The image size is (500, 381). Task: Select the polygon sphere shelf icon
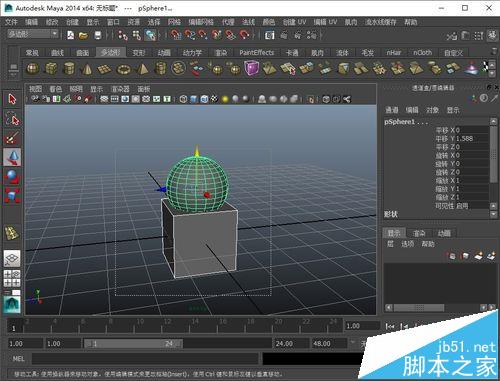tap(32, 69)
